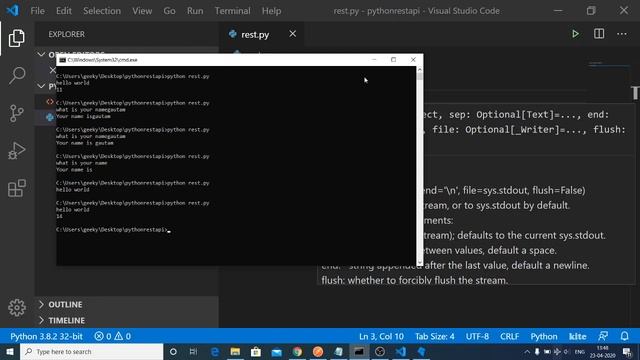640x360 pixels.
Task: Open Microsoft Store from the taskbar
Action: click(256, 351)
